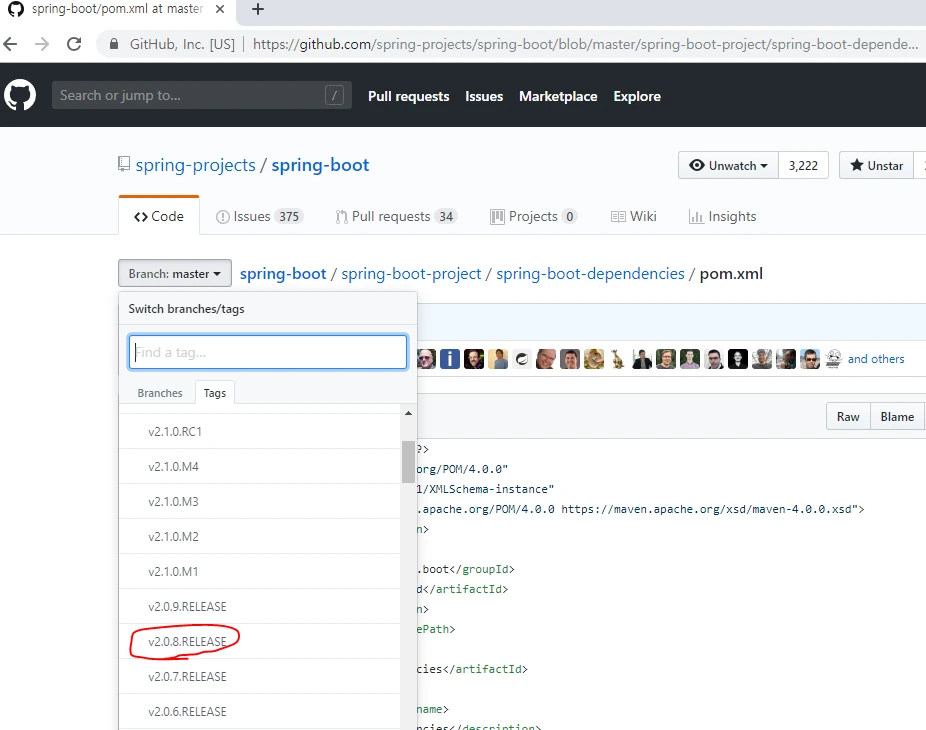Close the spring-boot/pom.xml browser tab
Viewport: 926px width, 730px height.
pyautogui.click(x=220, y=9)
